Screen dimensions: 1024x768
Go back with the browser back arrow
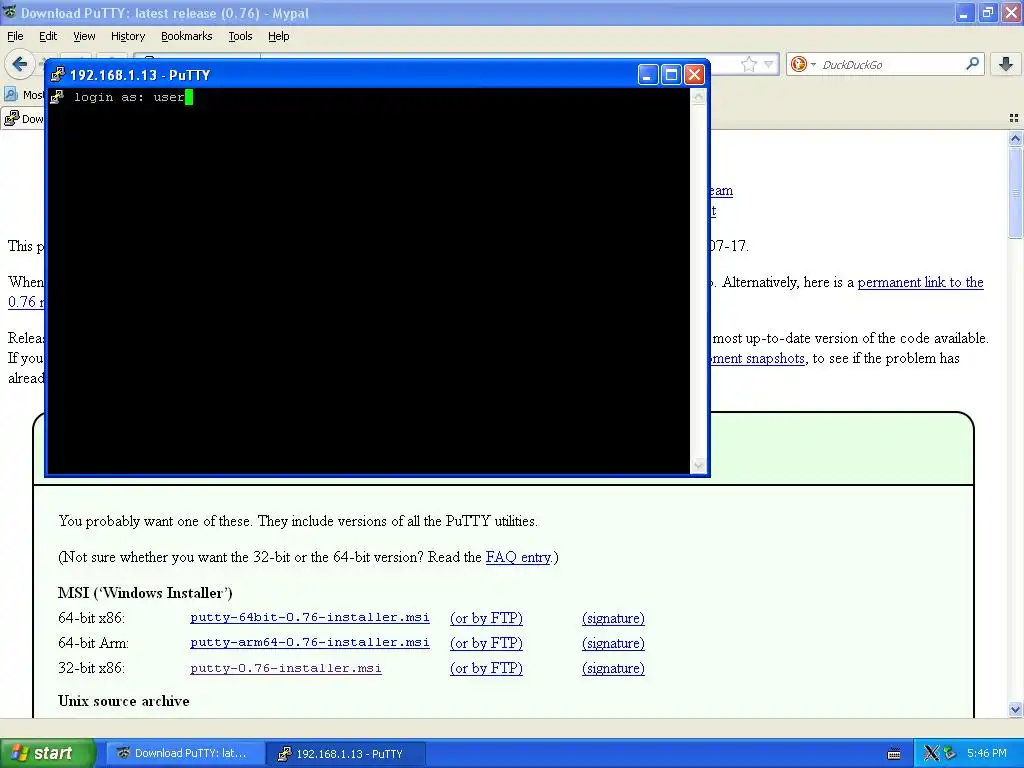20,64
